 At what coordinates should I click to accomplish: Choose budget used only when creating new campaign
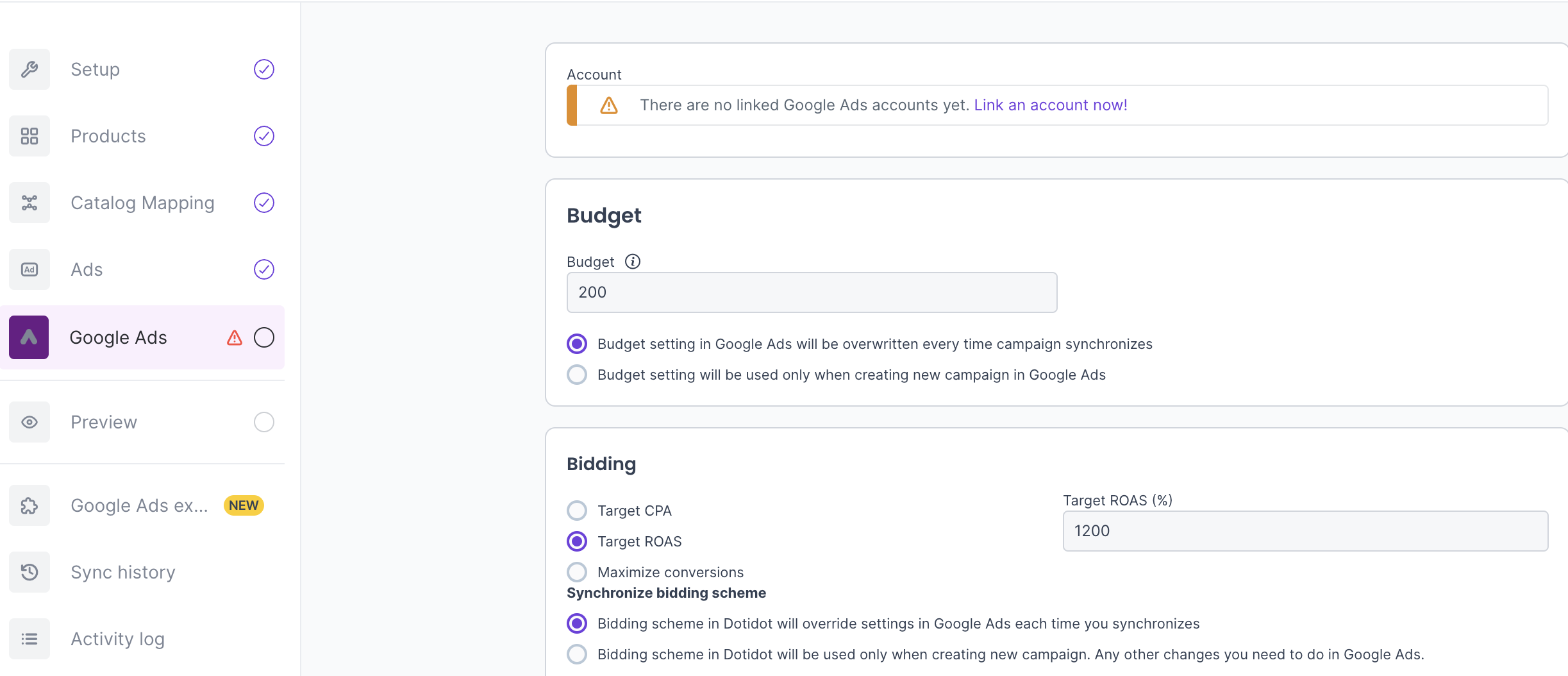[577, 375]
